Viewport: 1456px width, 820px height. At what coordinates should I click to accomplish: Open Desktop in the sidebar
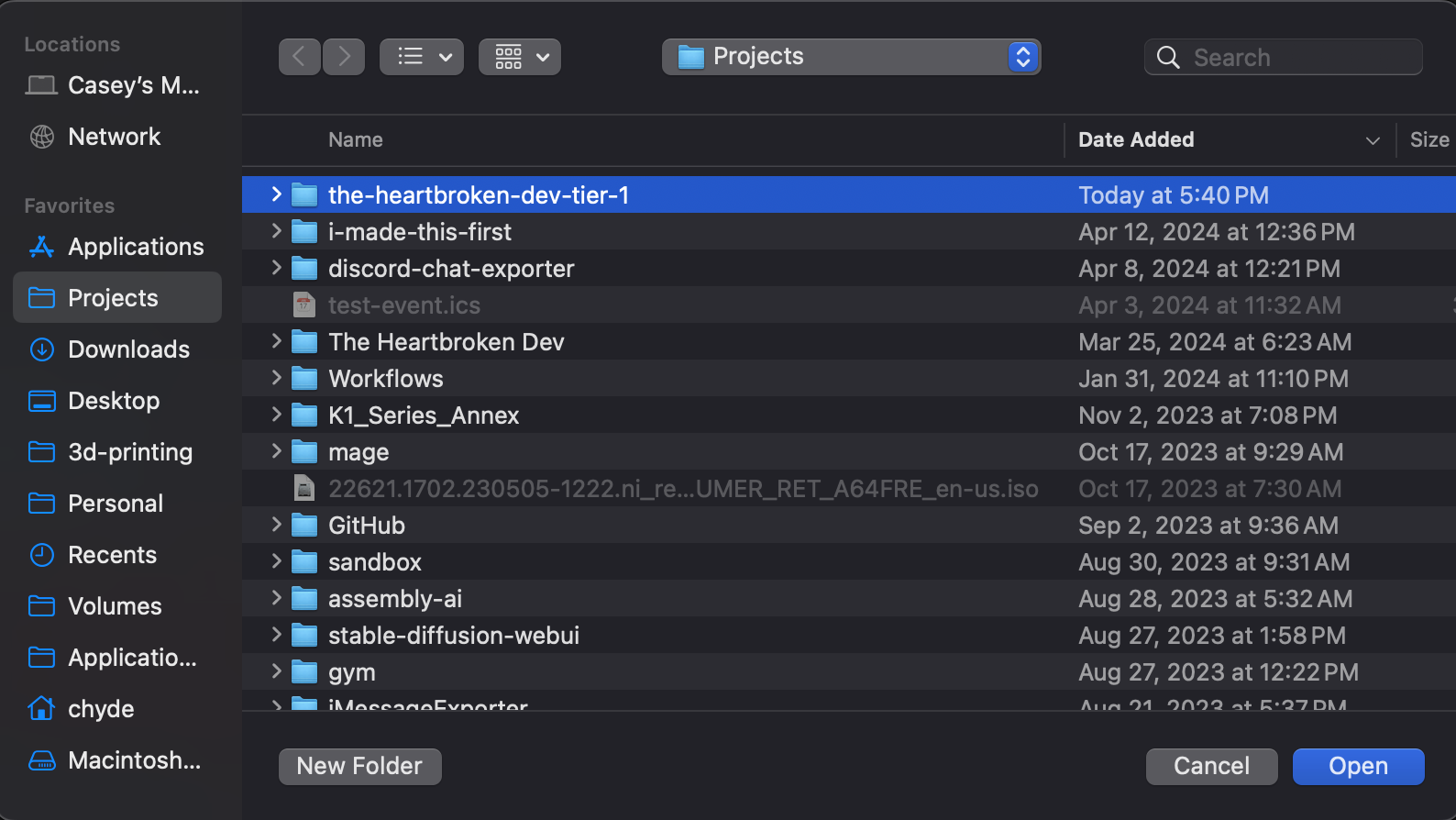coord(117,401)
